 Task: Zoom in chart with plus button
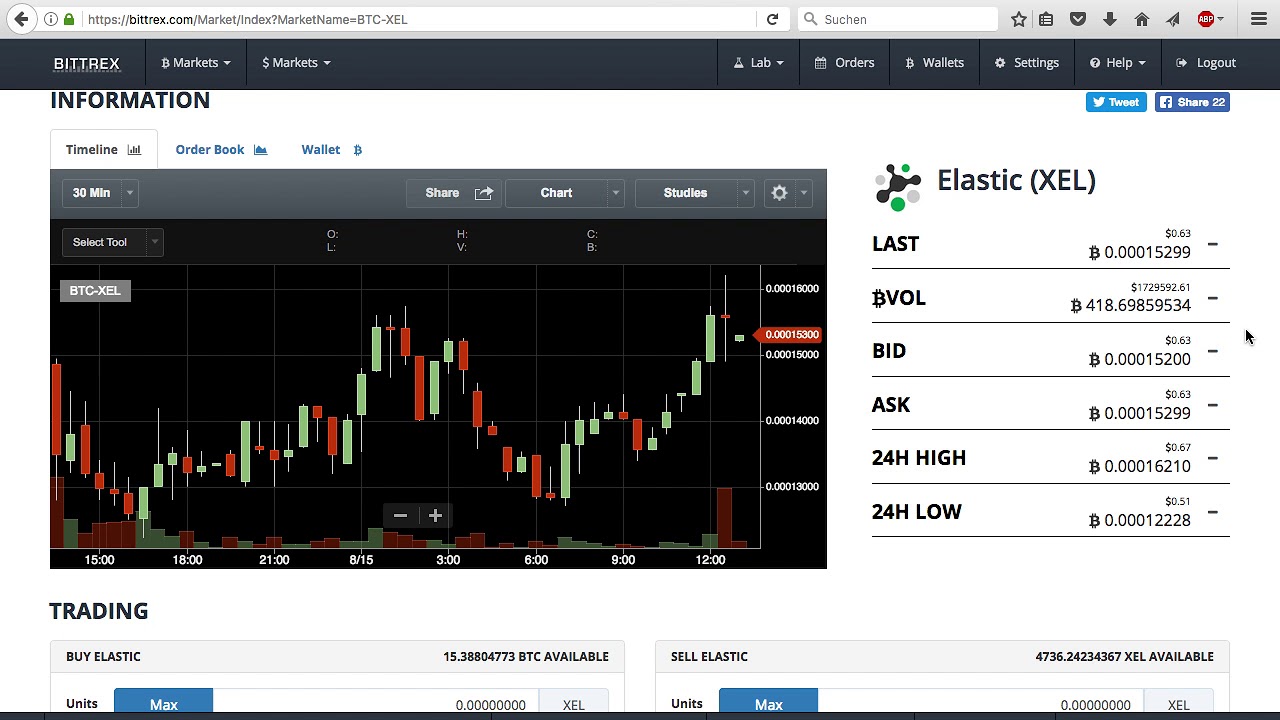click(x=435, y=516)
